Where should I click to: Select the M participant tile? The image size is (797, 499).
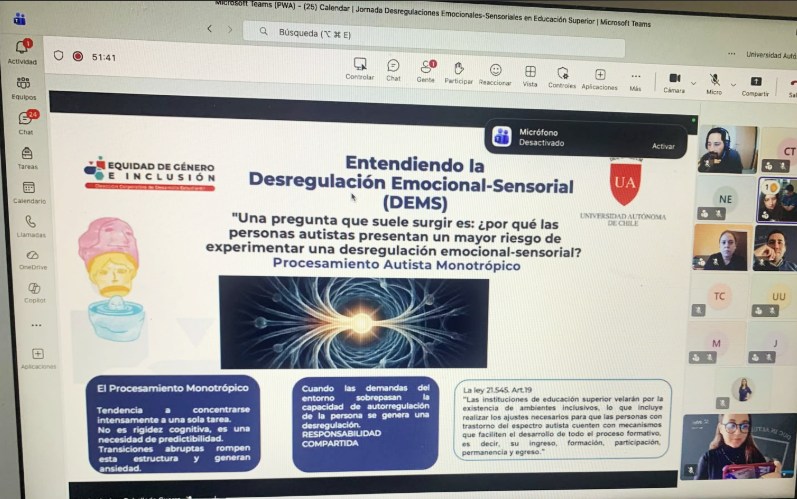click(x=715, y=345)
